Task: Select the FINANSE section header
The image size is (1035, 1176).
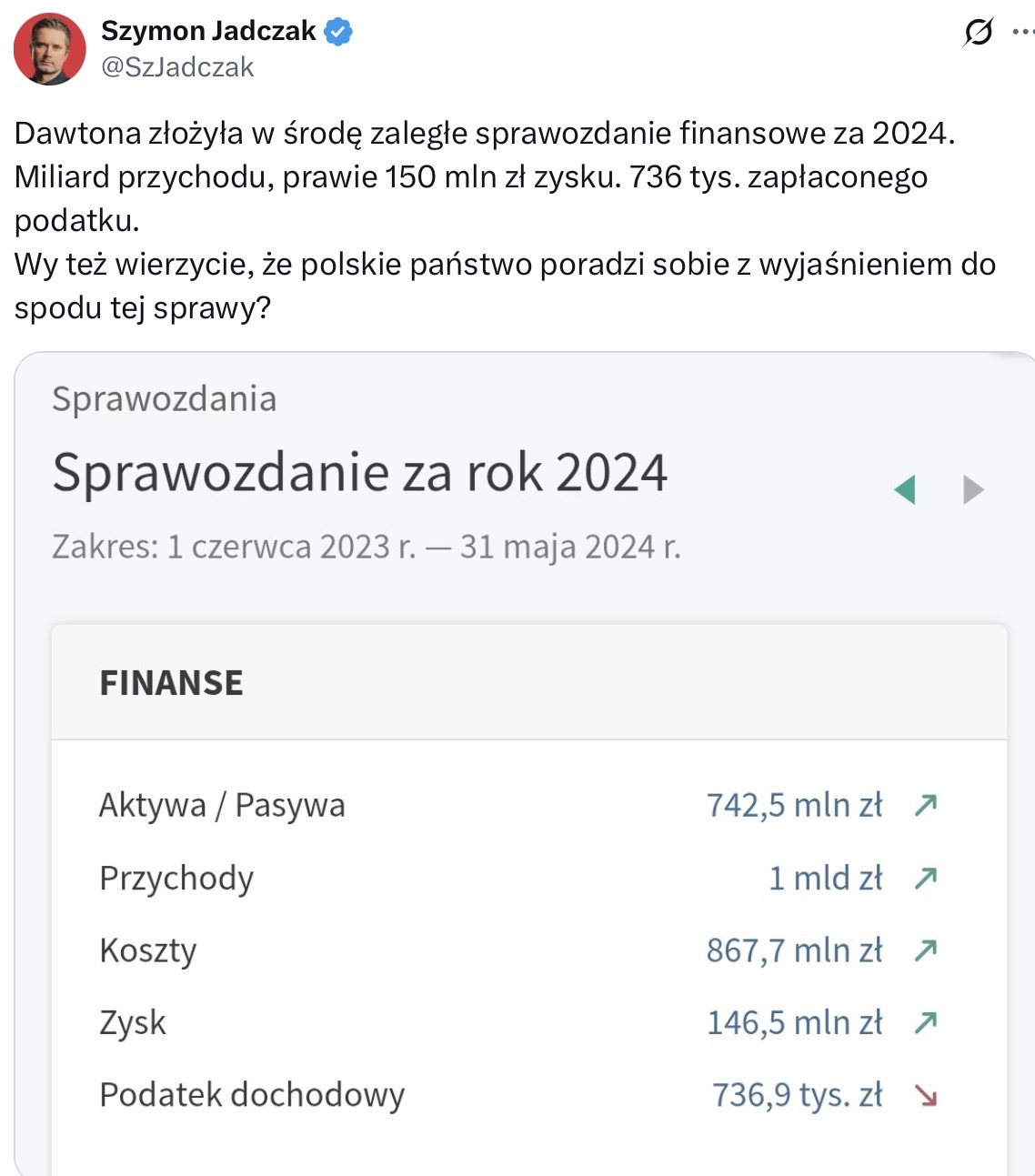Action: [171, 683]
